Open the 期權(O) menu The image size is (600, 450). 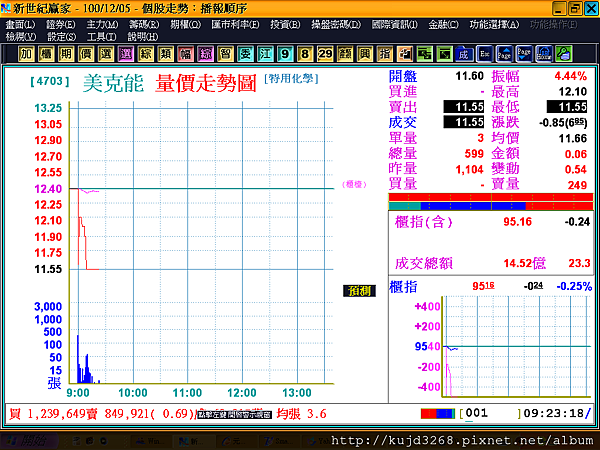[x=186, y=25]
